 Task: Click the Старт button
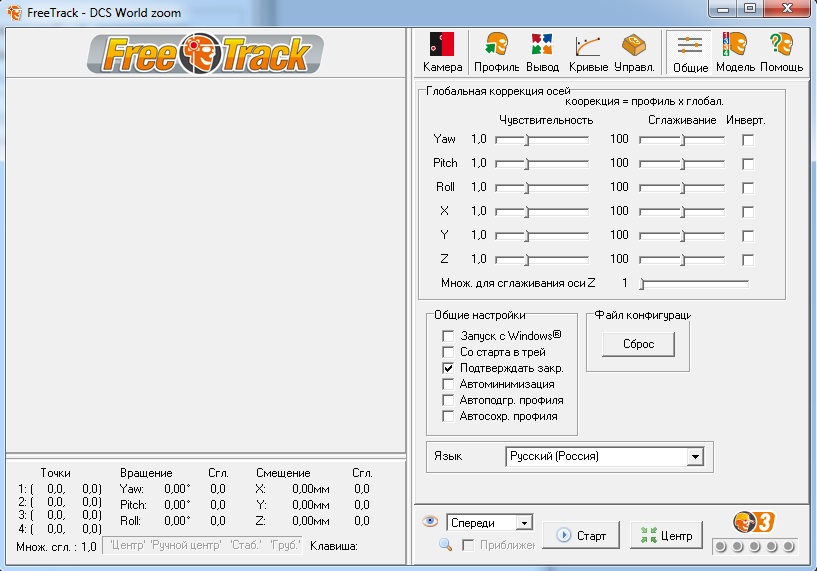tap(581, 535)
